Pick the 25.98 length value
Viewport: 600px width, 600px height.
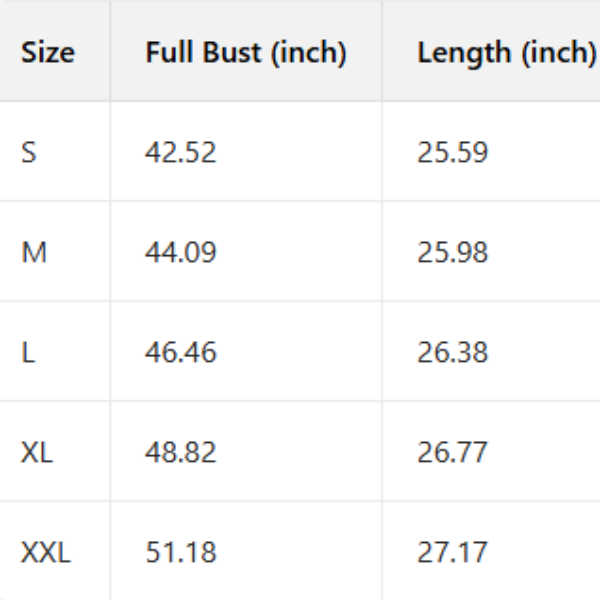(x=453, y=252)
